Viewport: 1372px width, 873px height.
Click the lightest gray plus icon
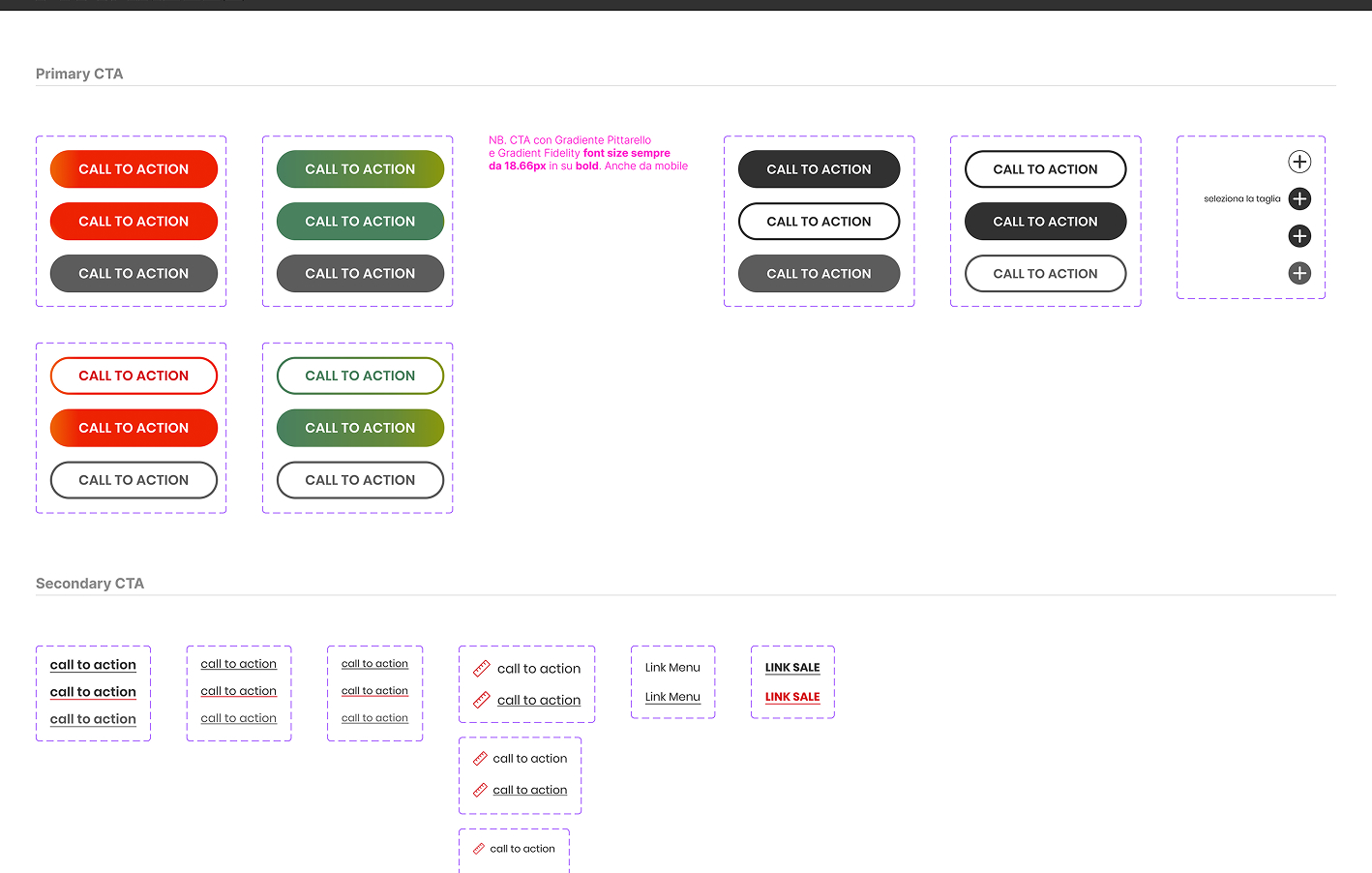point(1299,273)
